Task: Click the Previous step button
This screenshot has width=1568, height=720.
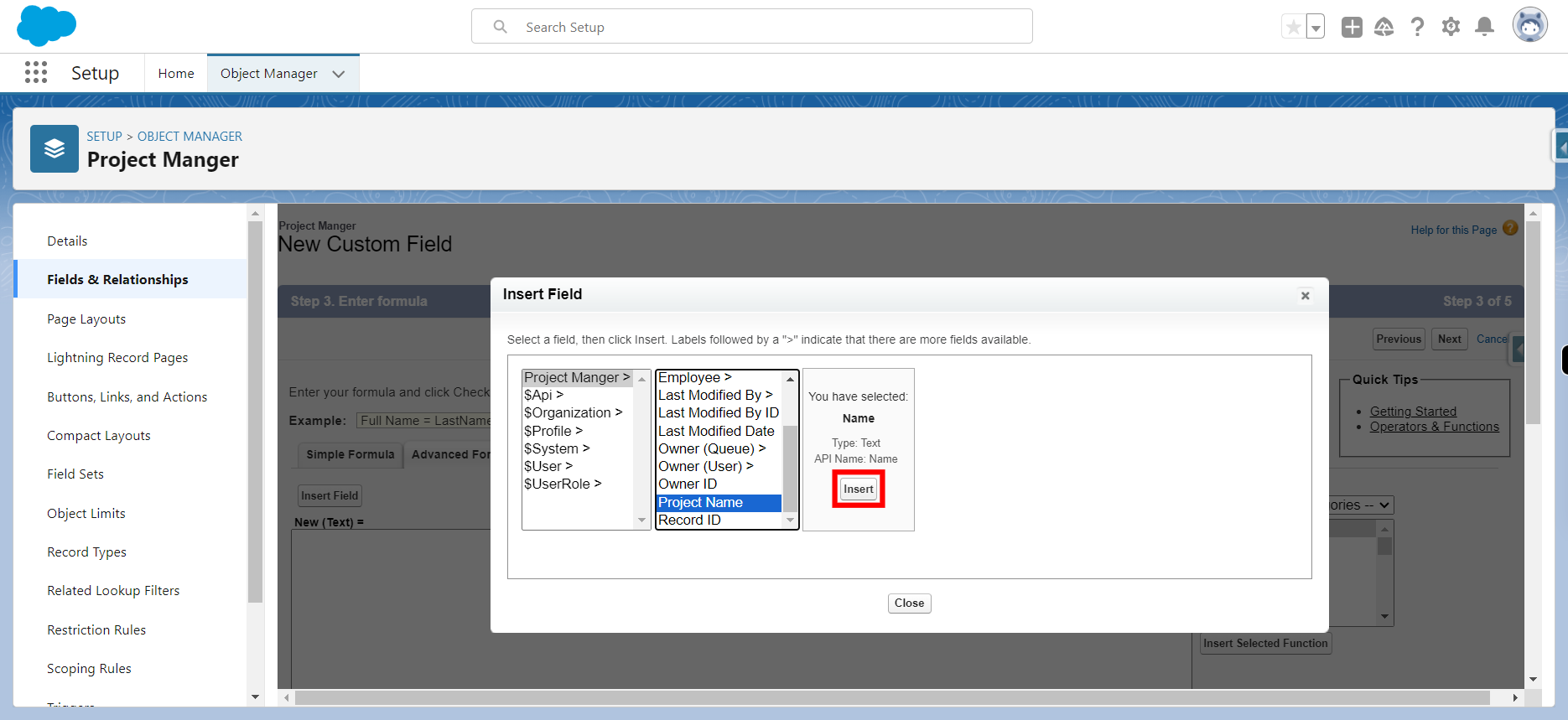Action: (x=1399, y=339)
